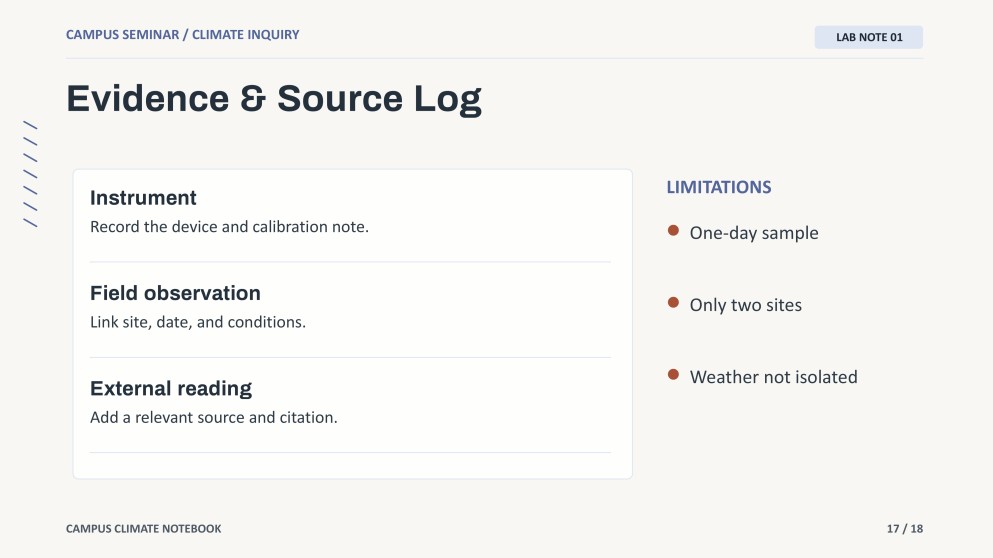Screen dimensions: 993x558
Task: Select the 'Instrument' heading
Action: pyautogui.click(x=143, y=198)
